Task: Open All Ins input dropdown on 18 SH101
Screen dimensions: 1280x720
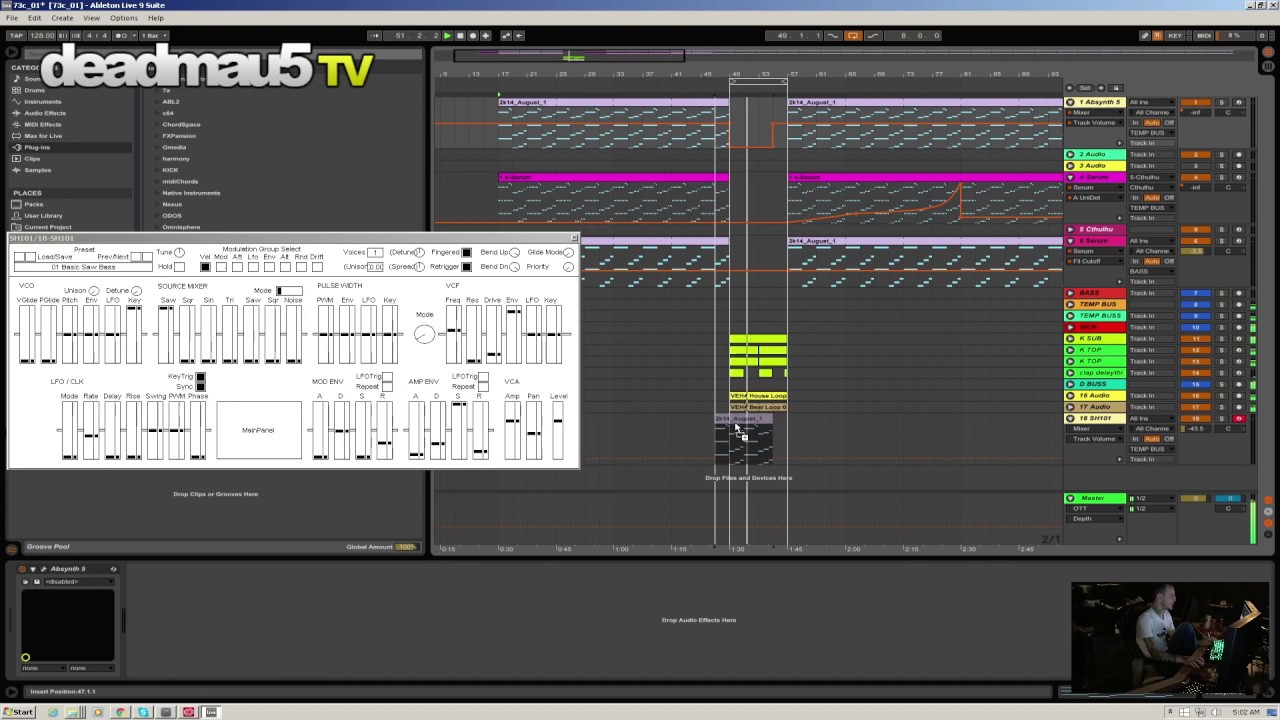Action: pos(1152,418)
